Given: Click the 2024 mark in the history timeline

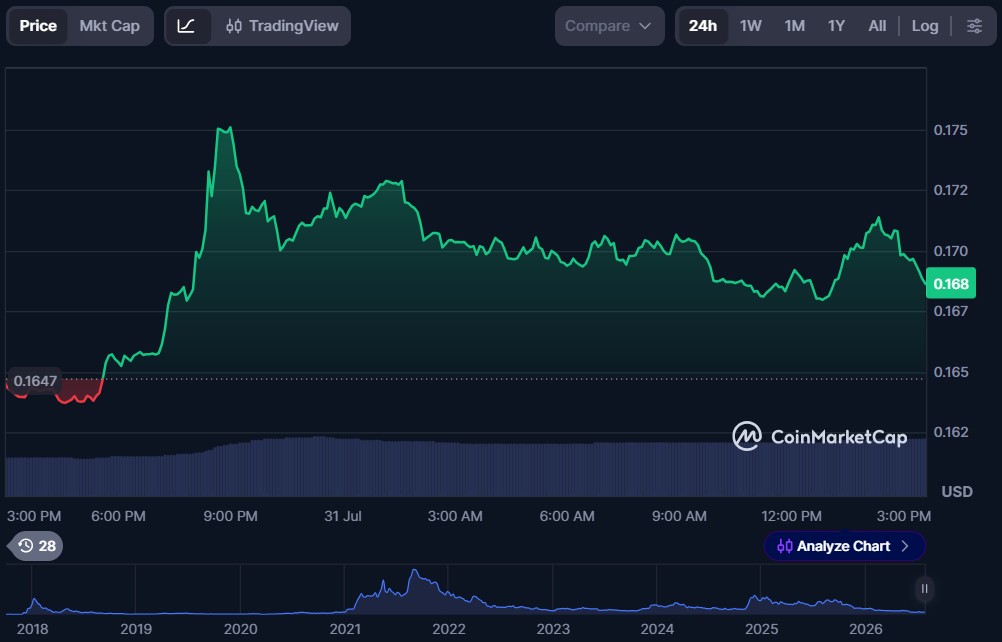Looking at the screenshot, I should tap(657, 629).
